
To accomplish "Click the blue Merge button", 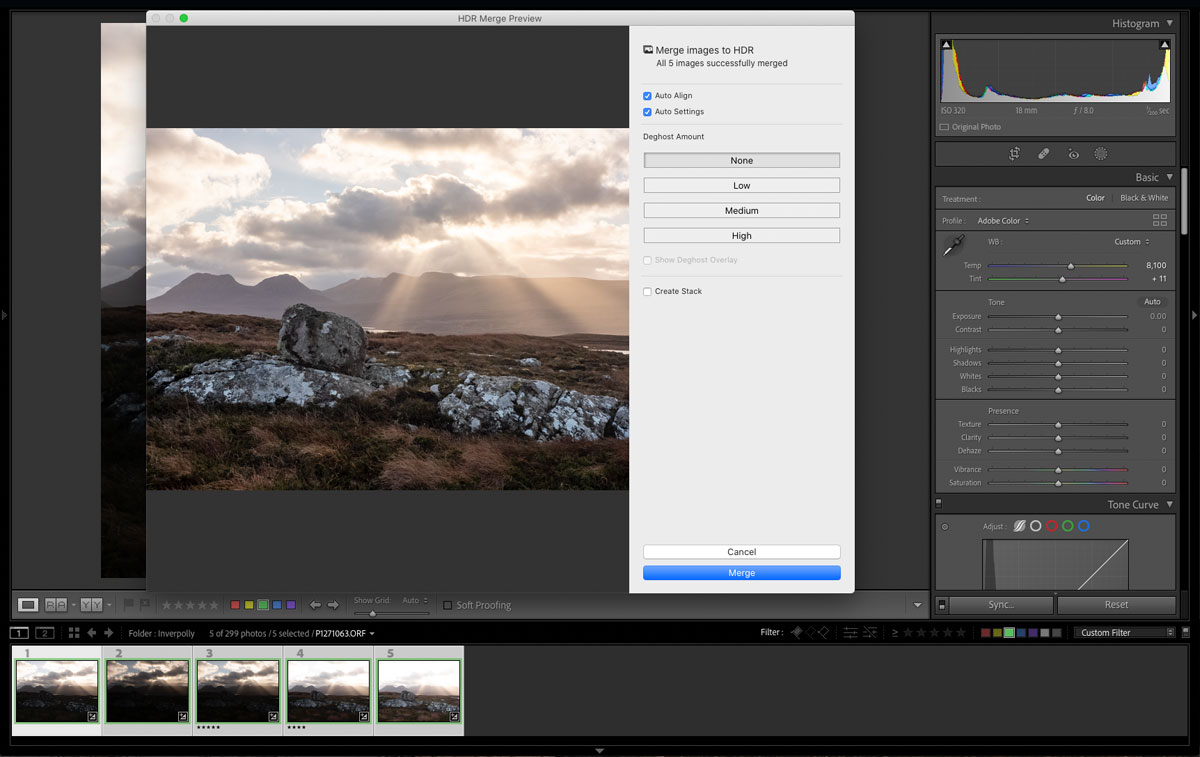I will (741, 573).
